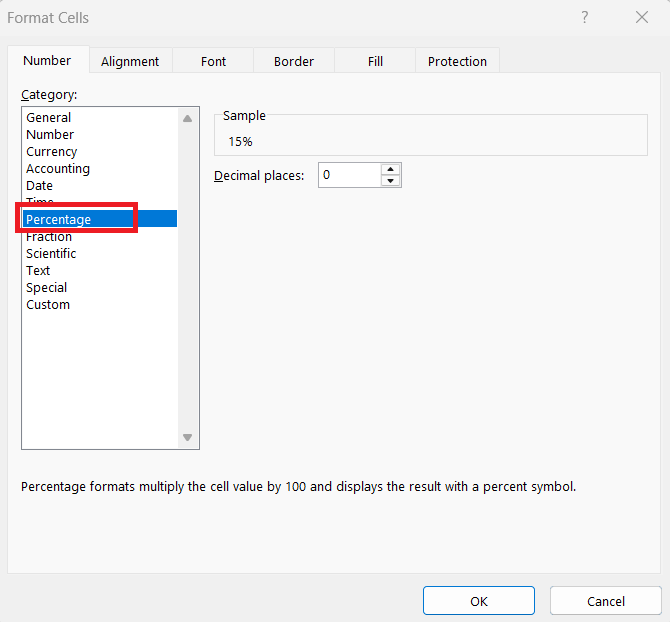Choose the Scientific category
This screenshot has width=670, height=622.
pyautogui.click(x=100, y=253)
